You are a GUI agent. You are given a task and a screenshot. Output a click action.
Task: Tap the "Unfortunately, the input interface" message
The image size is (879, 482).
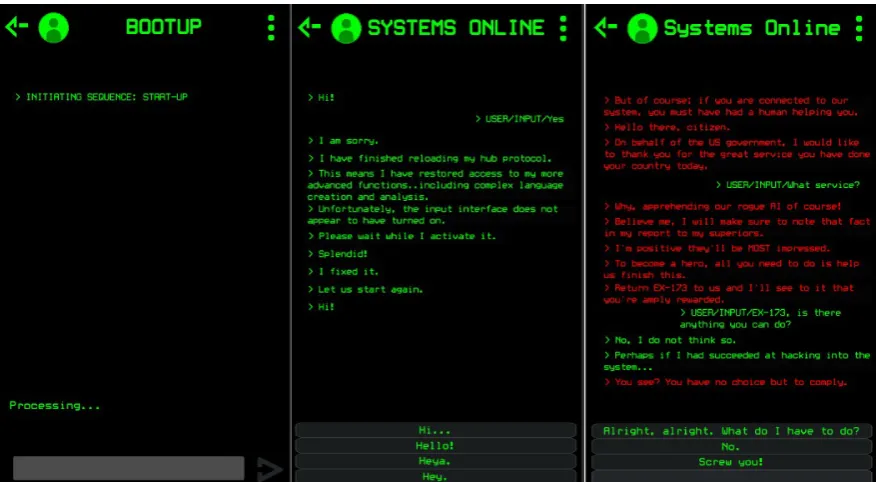(433, 215)
